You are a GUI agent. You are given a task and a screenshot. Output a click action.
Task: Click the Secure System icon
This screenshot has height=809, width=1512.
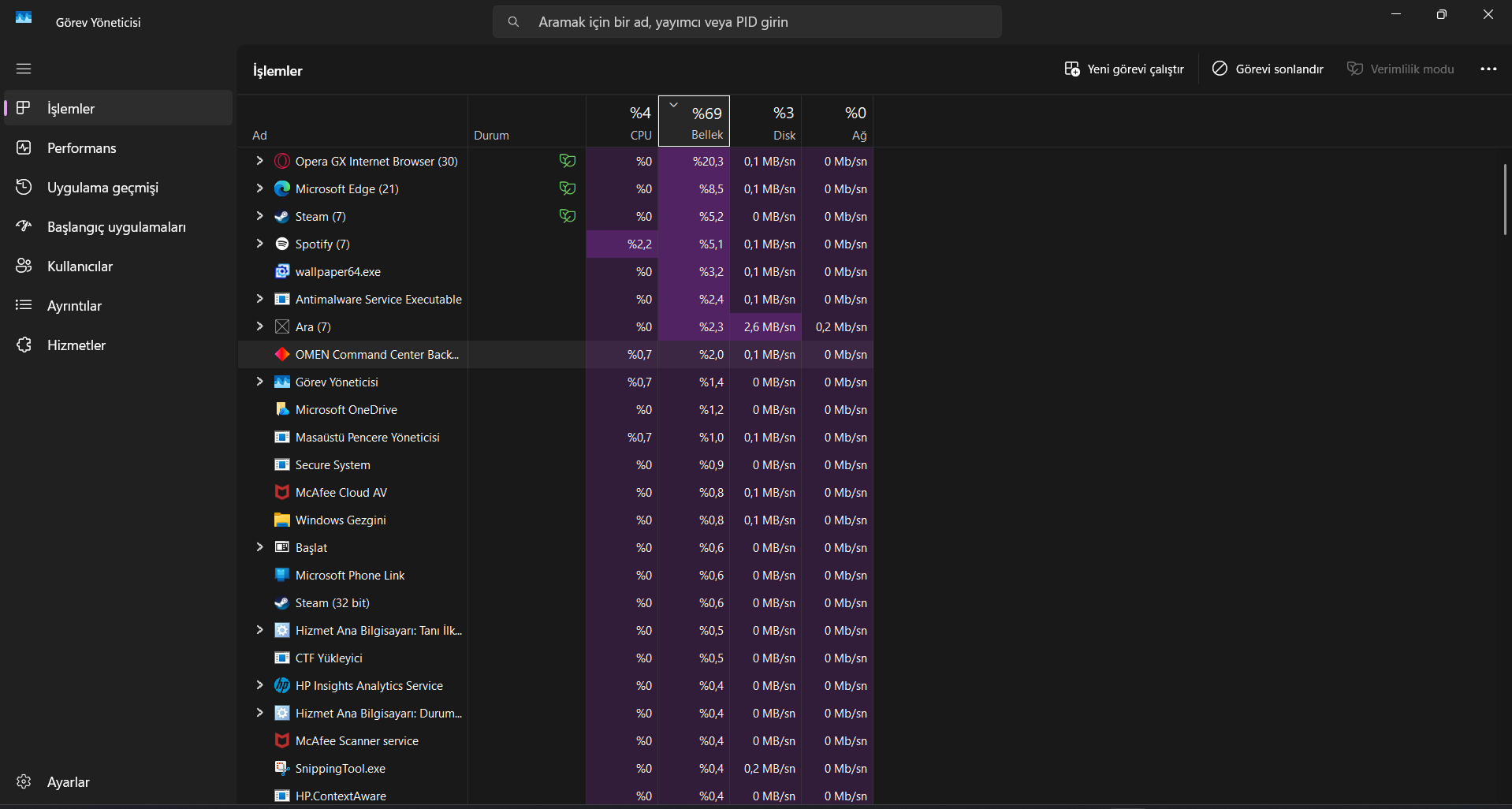(x=281, y=464)
